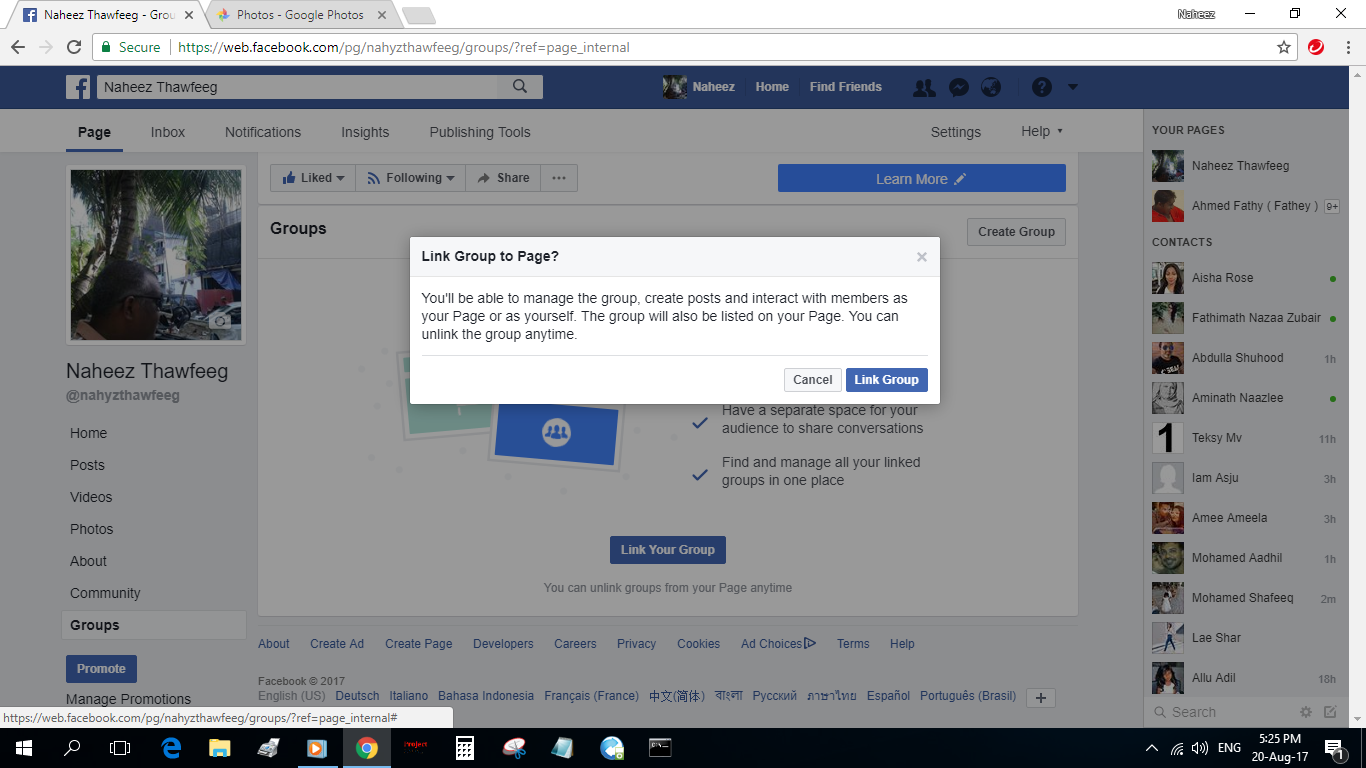Open chat with Fathimath Nazaa Zubair
1366x768 pixels.
coord(1244,318)
